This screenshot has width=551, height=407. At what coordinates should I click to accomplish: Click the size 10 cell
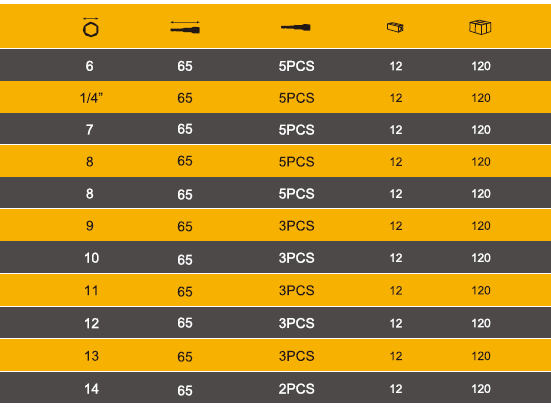coord(91,258)
